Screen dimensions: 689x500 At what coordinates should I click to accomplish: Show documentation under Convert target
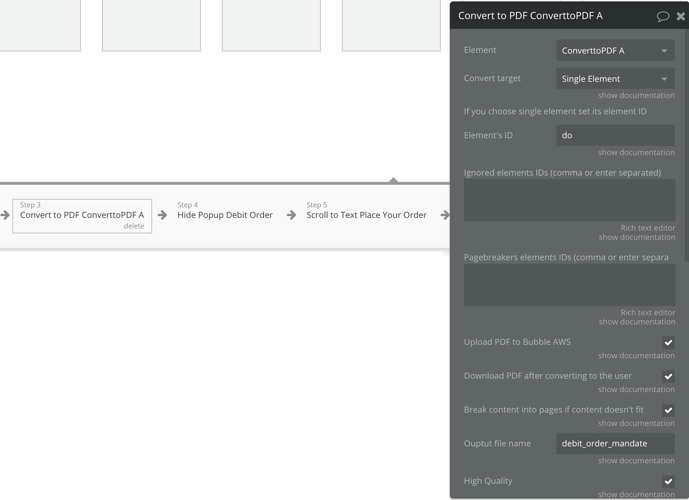tap(636, 95)
